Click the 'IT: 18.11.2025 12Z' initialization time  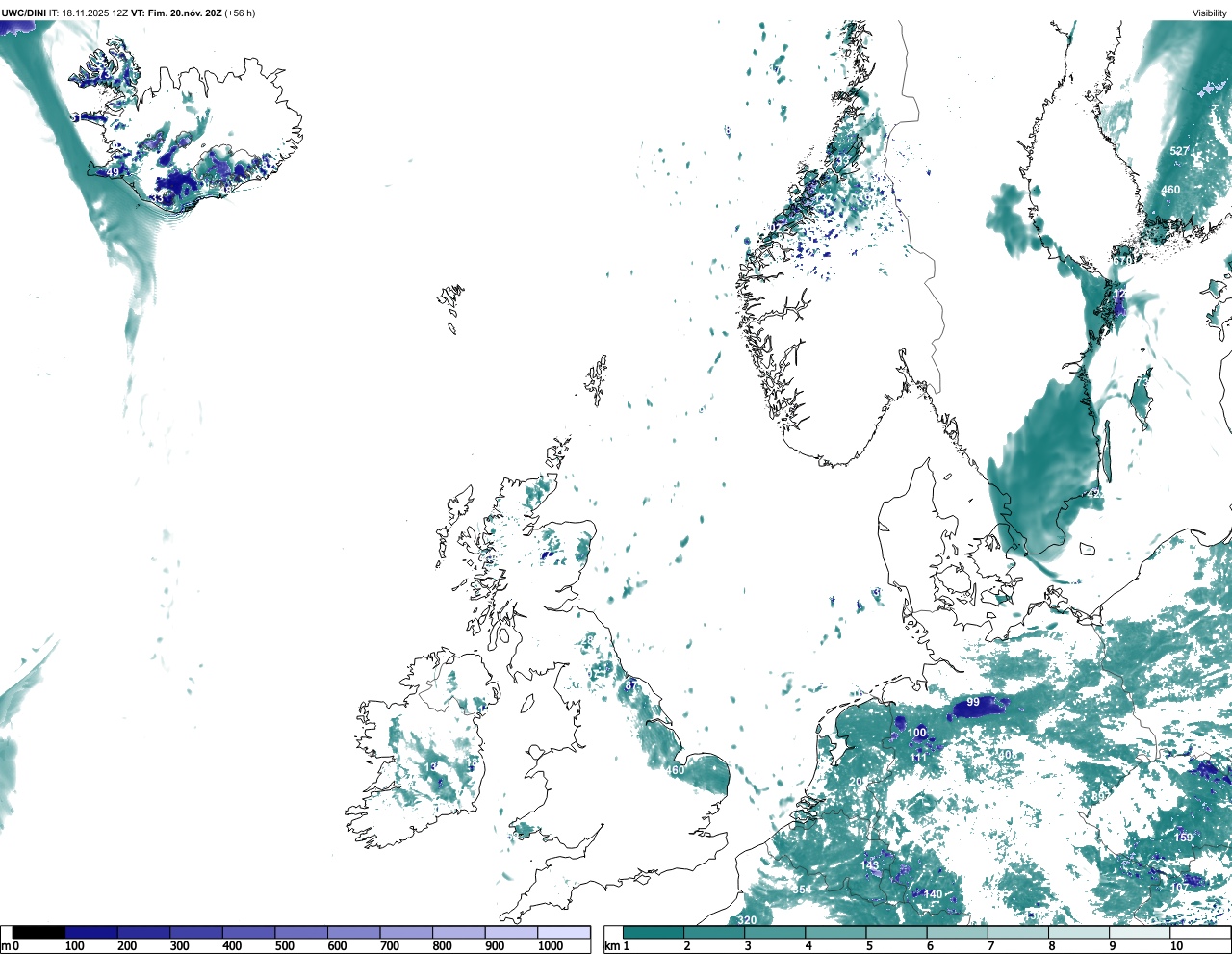pos(89,13)
